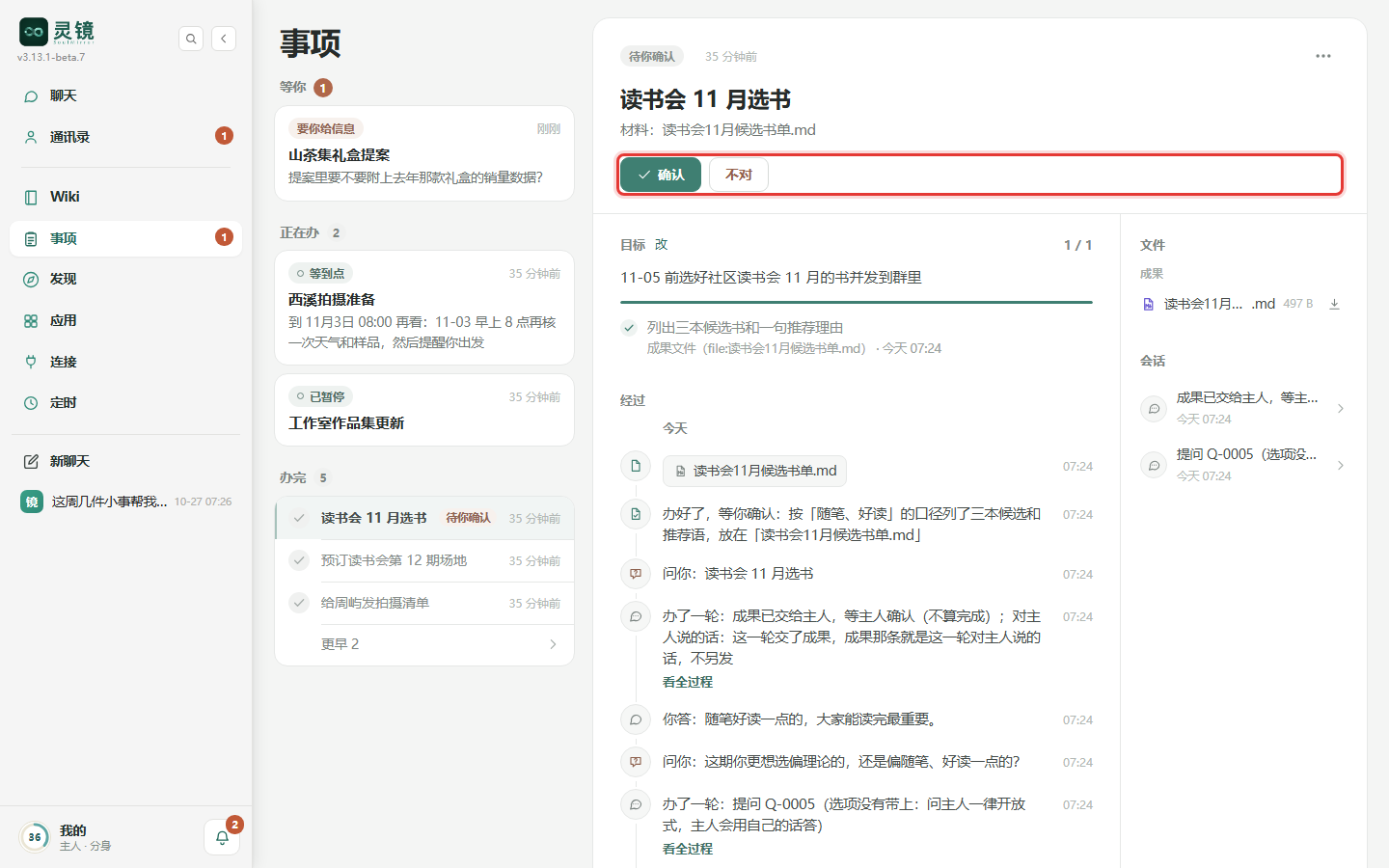Start a 新聊天 conversation
1389x868 pixels.
tap(125, 461)
